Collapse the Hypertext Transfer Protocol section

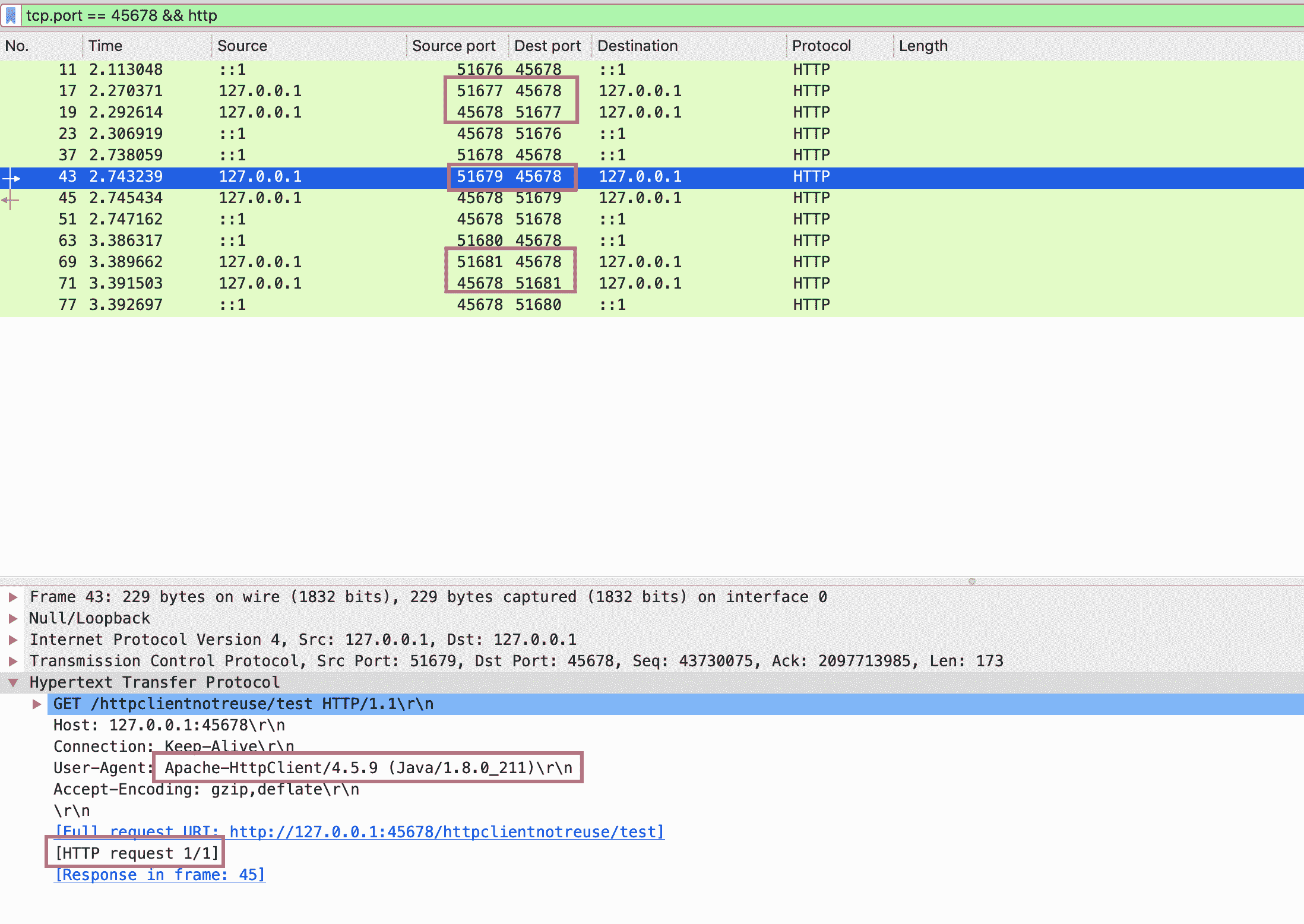click(13, 682)
